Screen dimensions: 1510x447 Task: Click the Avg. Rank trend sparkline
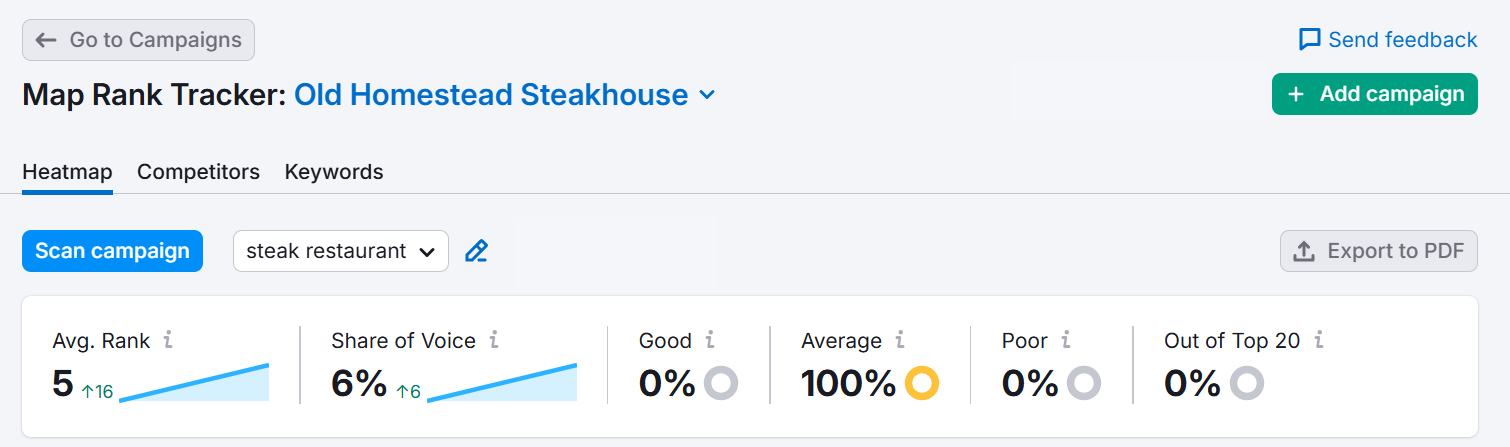[x=195, y=384]
